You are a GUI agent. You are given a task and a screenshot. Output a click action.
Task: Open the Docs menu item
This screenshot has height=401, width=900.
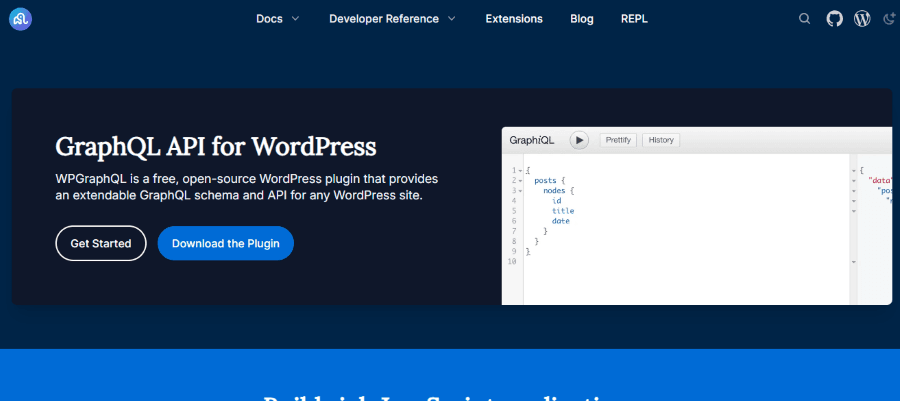(x=269, y=19)
